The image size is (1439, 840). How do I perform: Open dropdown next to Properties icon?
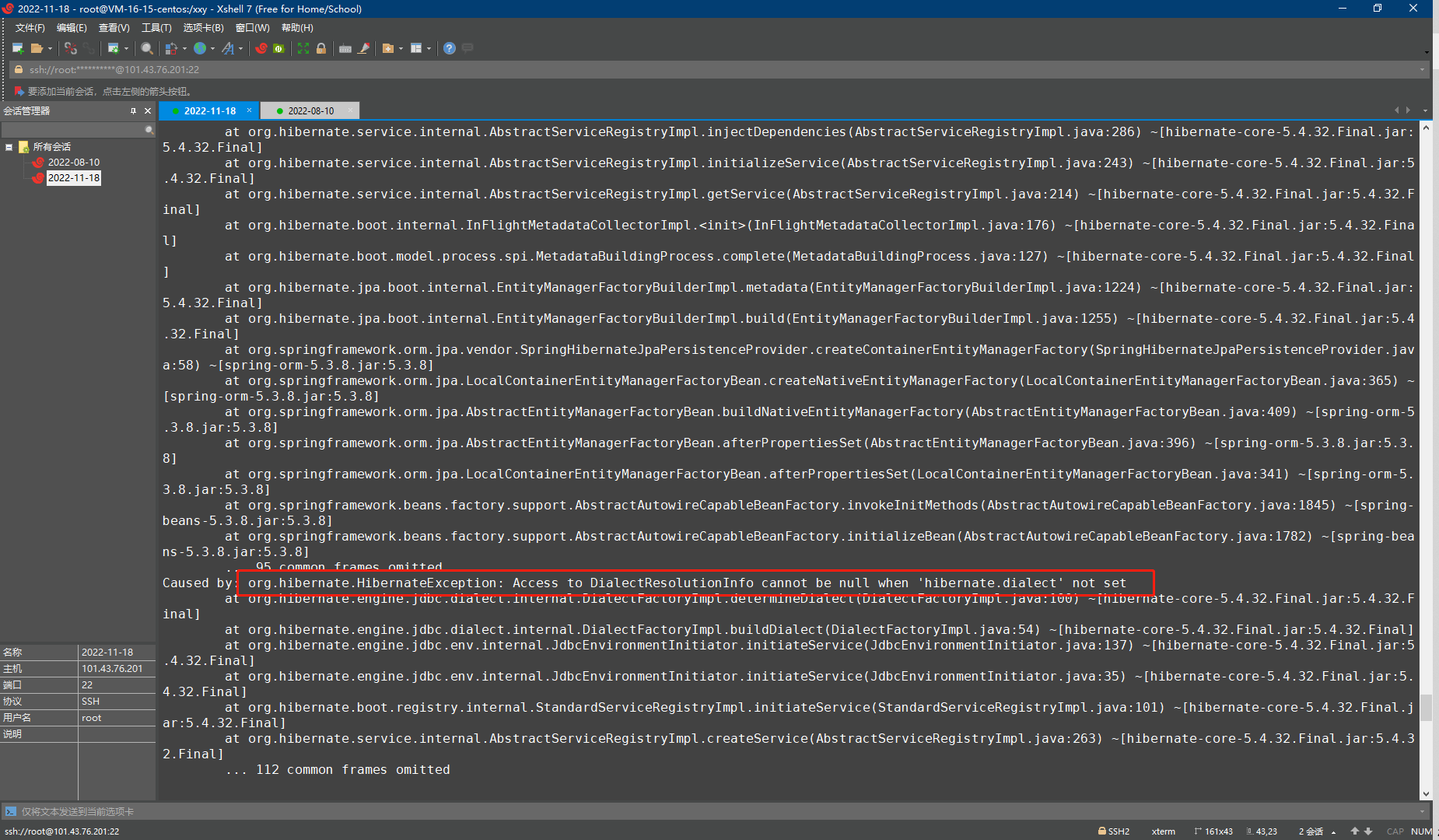pyautogui.click(x=126, y=48)
